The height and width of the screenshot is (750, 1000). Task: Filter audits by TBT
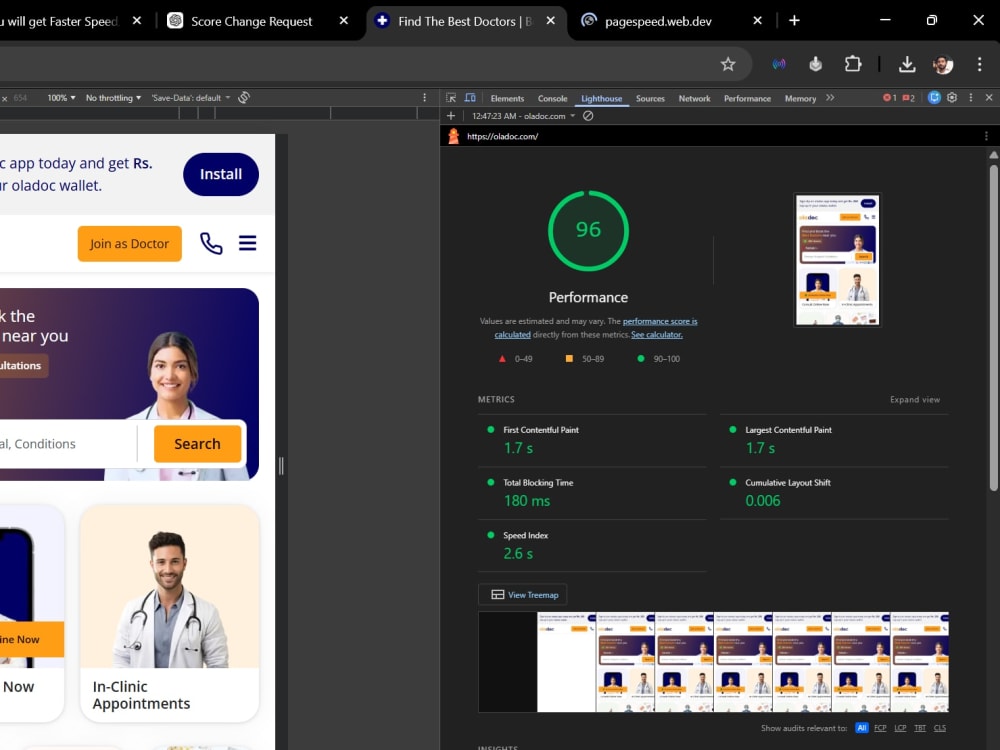920,728
